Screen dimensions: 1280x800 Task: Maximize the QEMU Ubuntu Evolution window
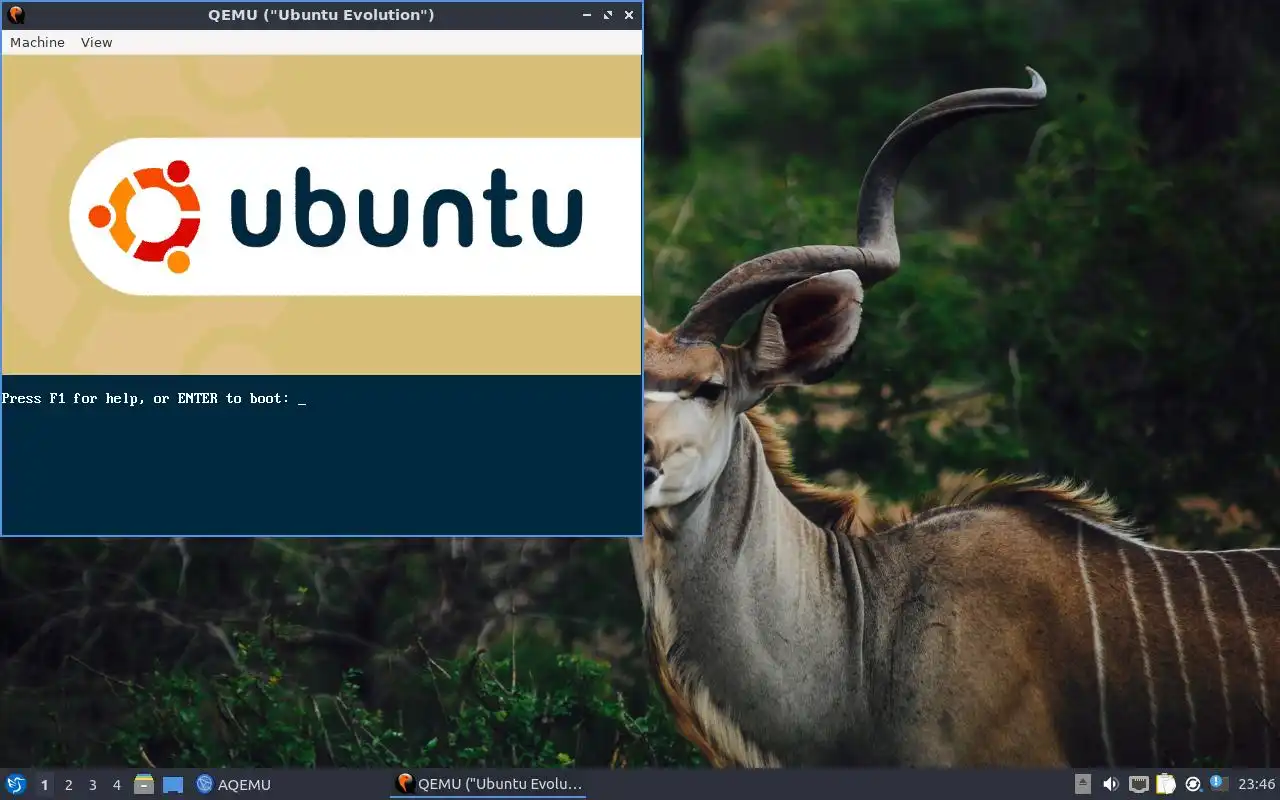608,15
